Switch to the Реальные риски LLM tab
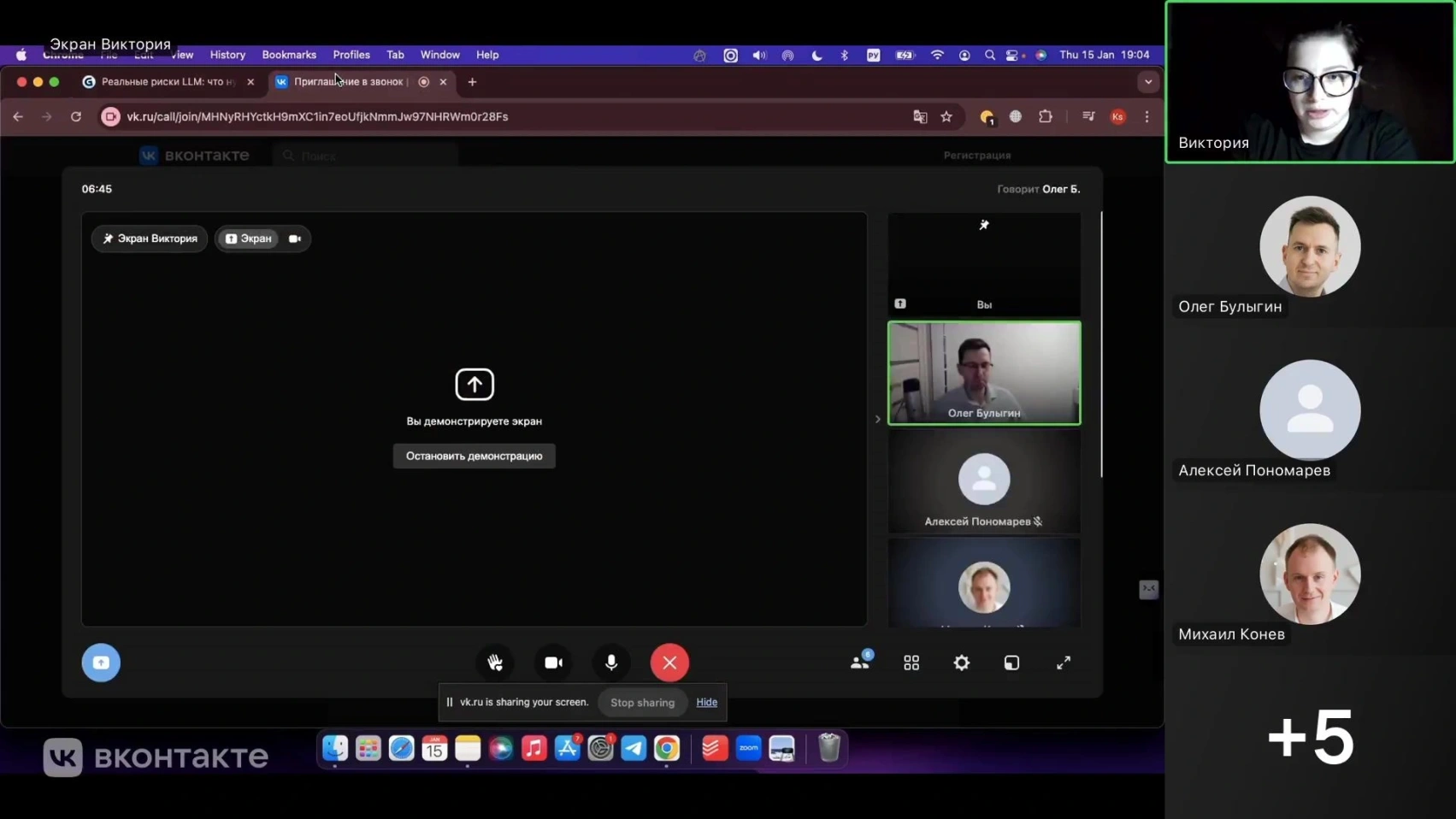This screenshot has height=819, width=1456. click(x=168, y=82)
